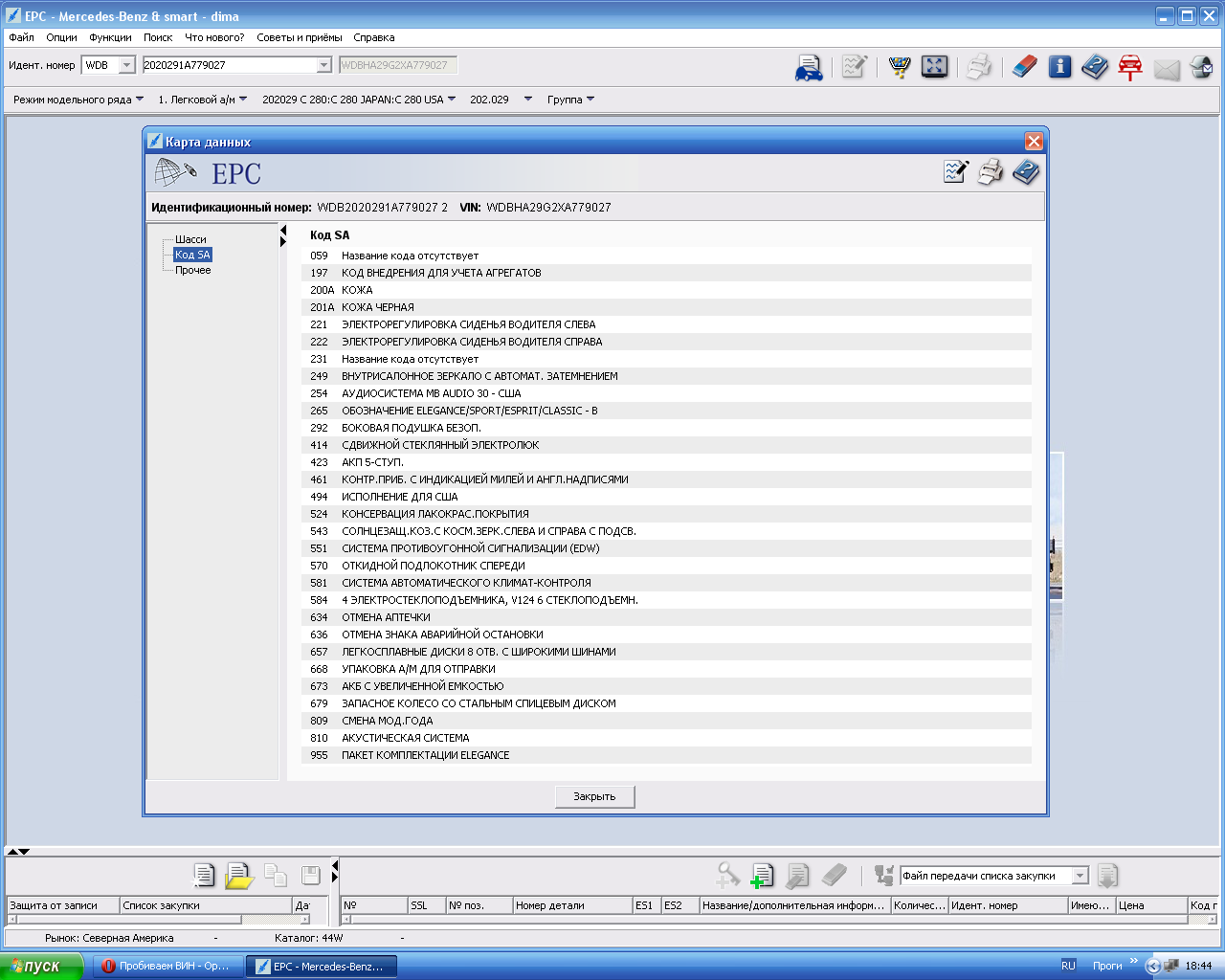Open the Что нового? menu
Viewport: 1225px width, 980px height.
(214, 37)
